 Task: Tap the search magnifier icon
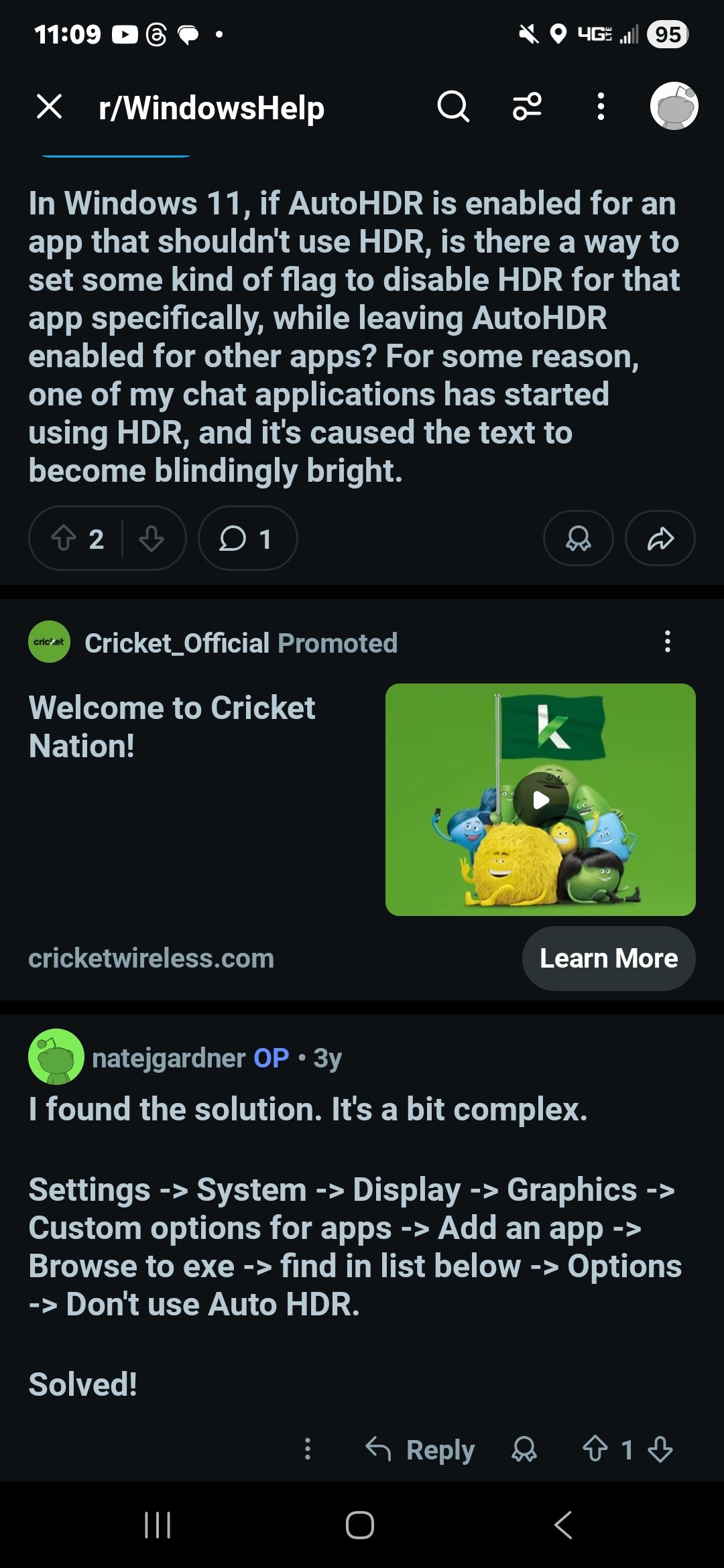coord(453,107)
